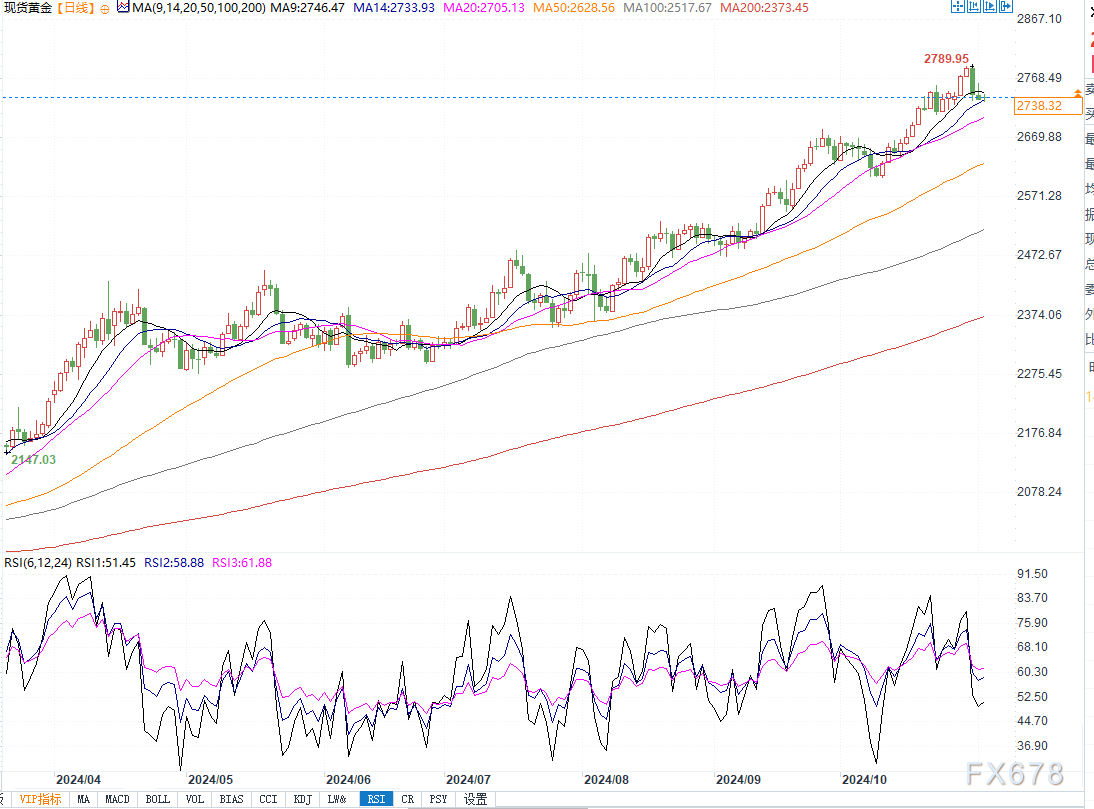Click the 2789.95 high price marker
This screenshot has height=809, width=1094.
tap(946, 59)
